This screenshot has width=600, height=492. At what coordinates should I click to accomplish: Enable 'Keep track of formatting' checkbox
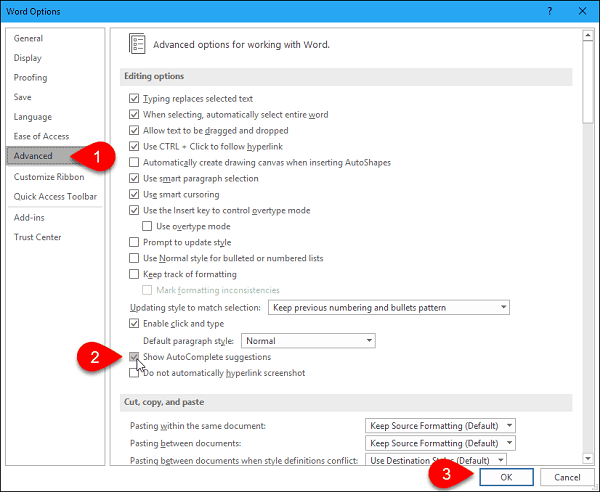pyautogui.click(x=135, y=274)
